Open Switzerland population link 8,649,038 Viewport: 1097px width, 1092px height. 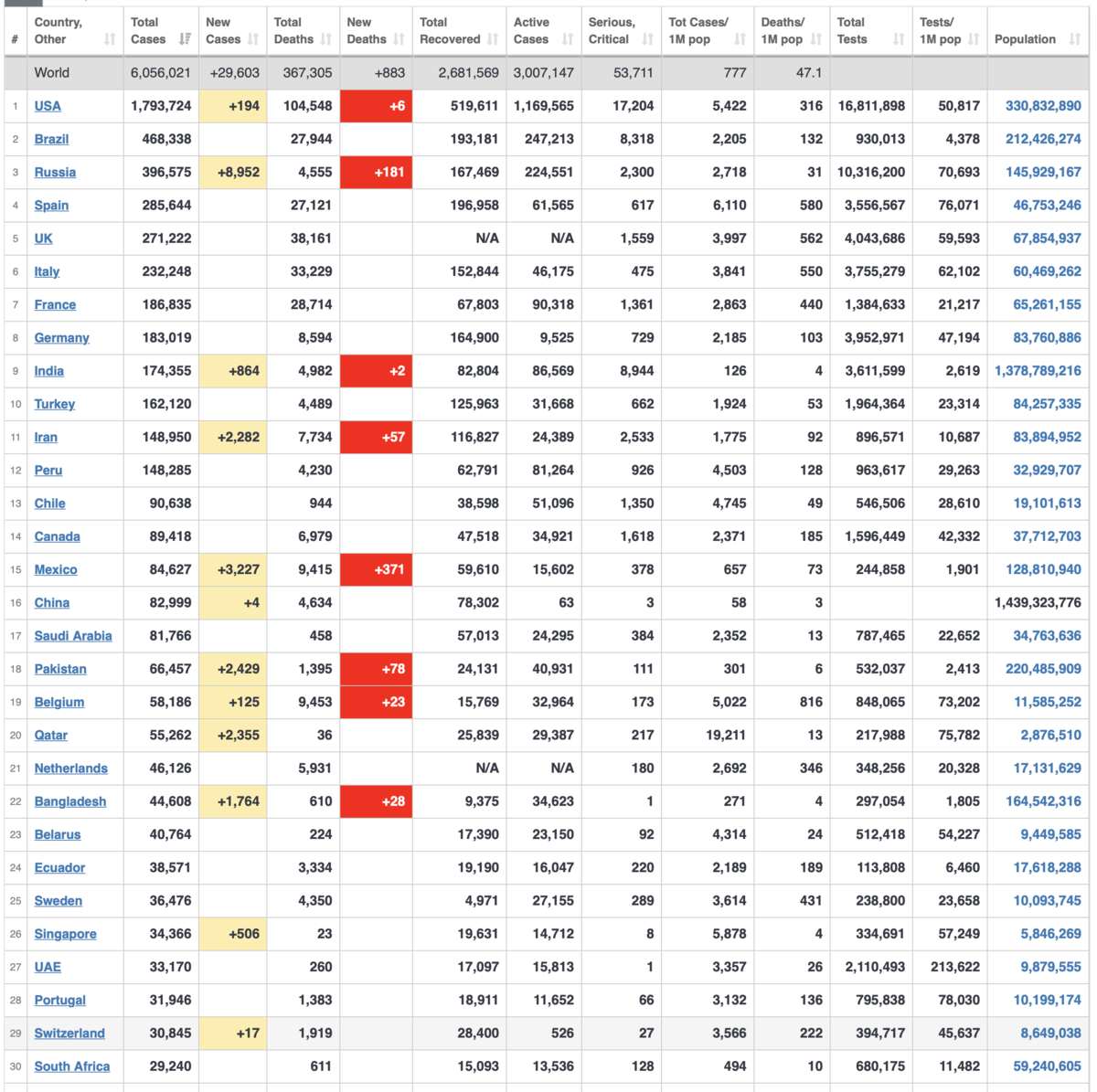coord(1050,1034)
